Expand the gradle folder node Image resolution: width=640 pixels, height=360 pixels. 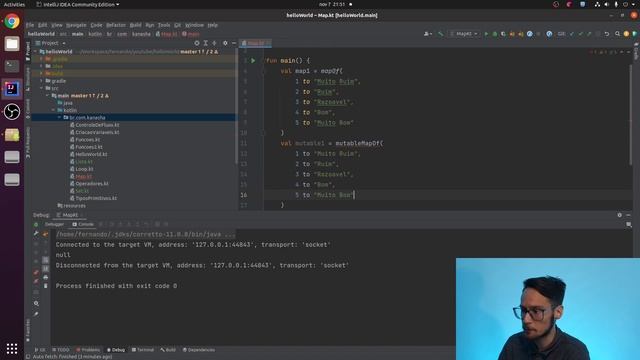pyautogui.click(x=42, y=81)
